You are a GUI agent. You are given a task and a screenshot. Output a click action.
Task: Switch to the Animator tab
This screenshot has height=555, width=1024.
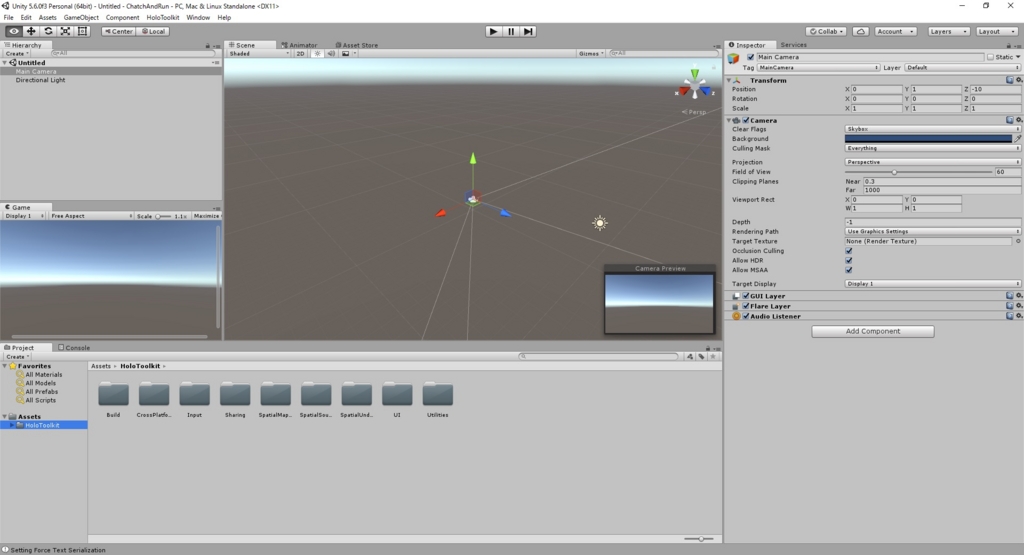coord(299,45)
